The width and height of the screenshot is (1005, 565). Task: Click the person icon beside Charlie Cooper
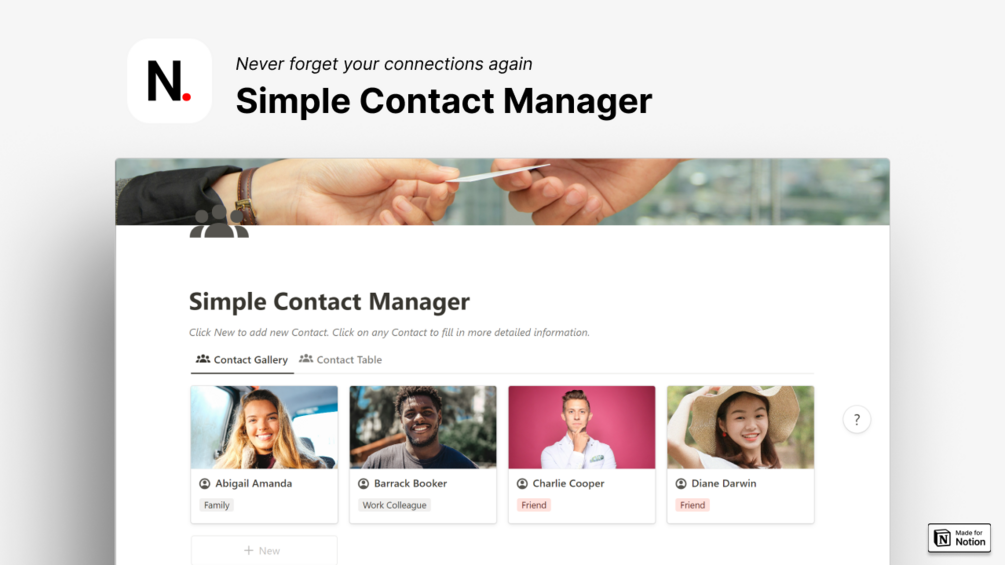[522, 484]
